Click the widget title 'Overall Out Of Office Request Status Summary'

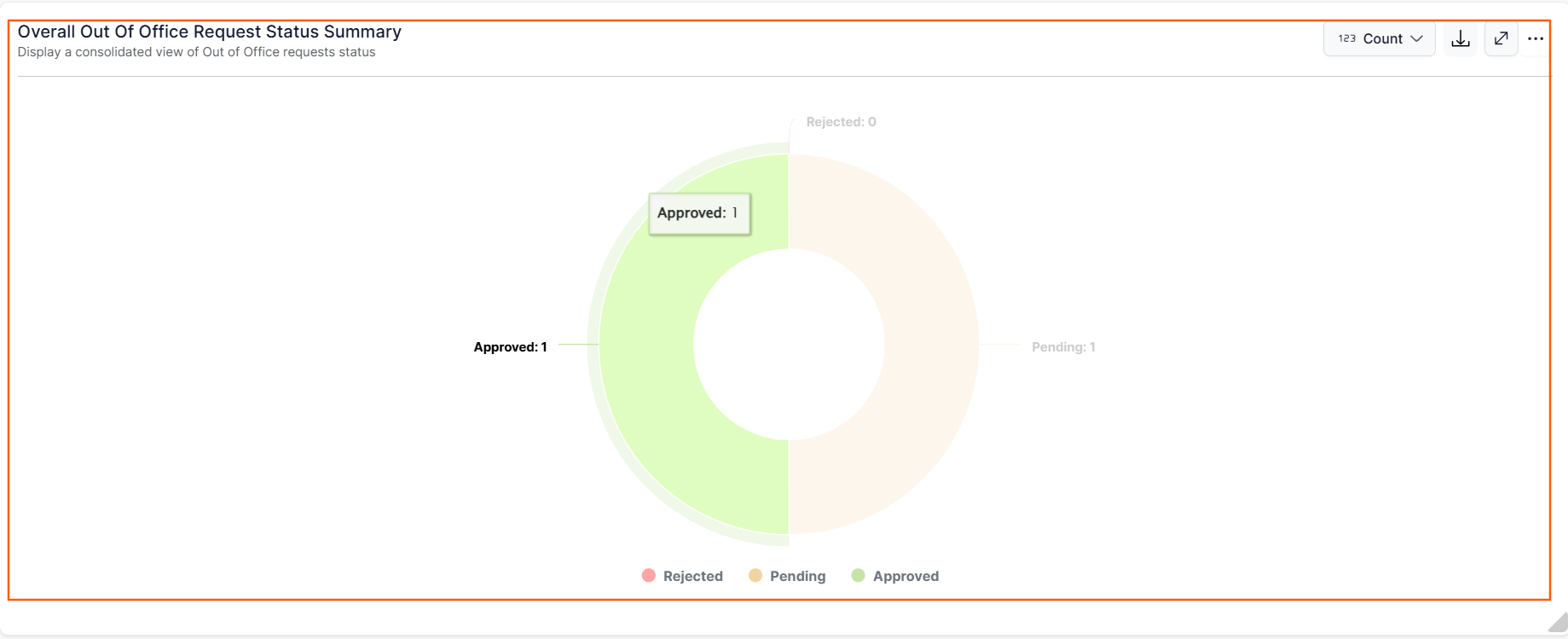pyautogui.click(x=210, y=32)
